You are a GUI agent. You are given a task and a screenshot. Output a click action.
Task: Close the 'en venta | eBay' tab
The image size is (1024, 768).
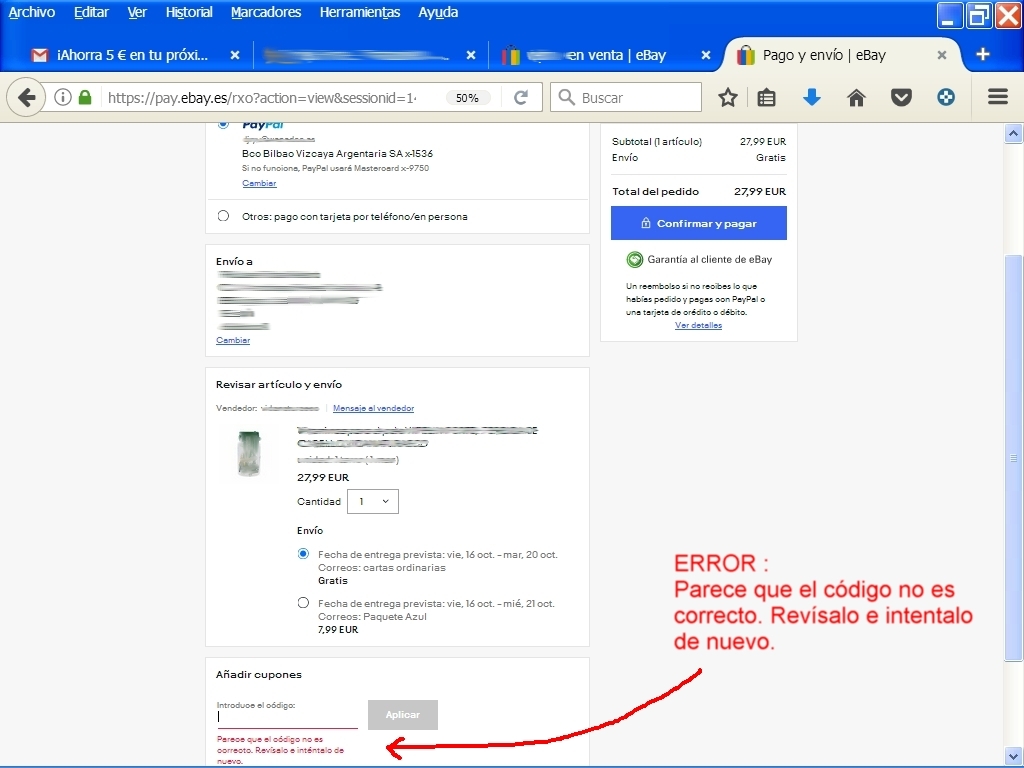tap(706, 56)
